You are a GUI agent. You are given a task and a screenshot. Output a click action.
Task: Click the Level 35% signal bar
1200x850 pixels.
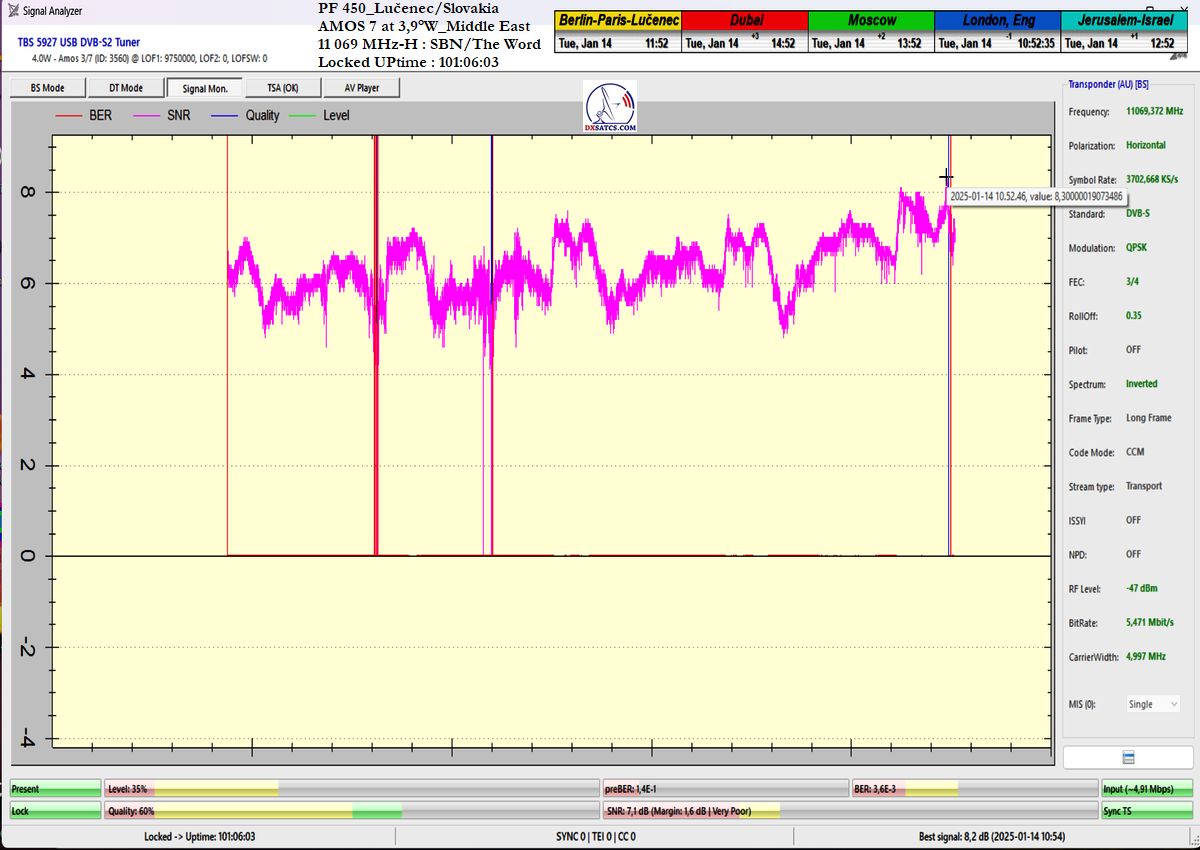point(351,789)
